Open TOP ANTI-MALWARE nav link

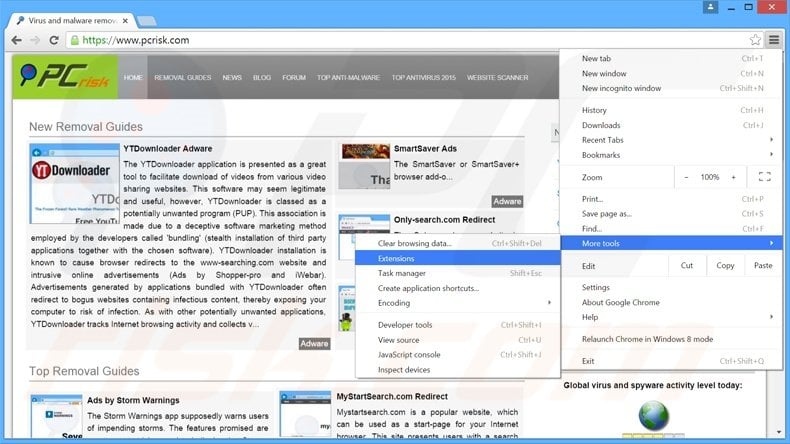[x=348, y=78]
